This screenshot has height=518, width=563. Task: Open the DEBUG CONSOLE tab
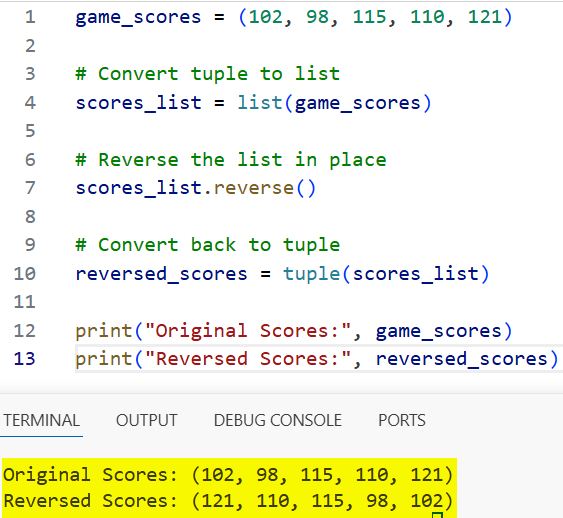tap(278, 420)
